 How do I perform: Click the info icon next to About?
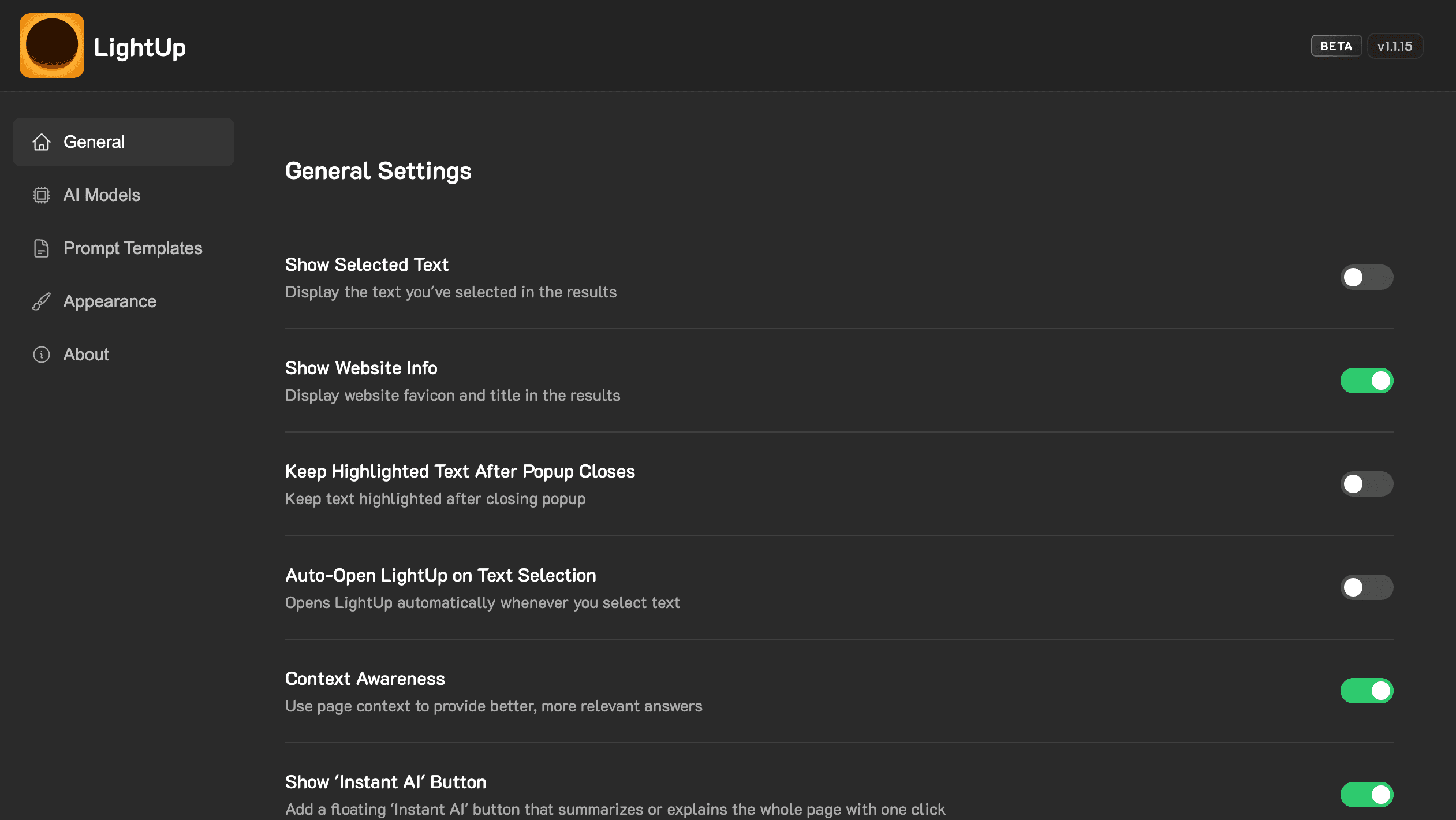[x=41, y=354]
